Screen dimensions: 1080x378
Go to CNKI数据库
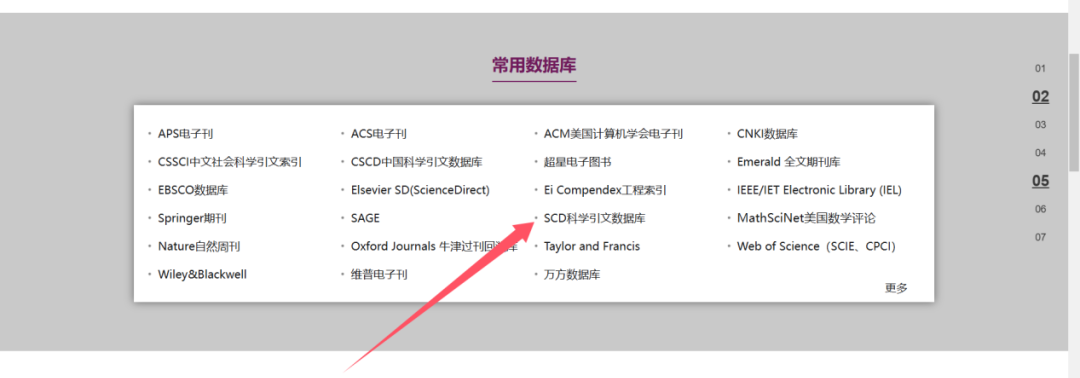coord(767,134)
